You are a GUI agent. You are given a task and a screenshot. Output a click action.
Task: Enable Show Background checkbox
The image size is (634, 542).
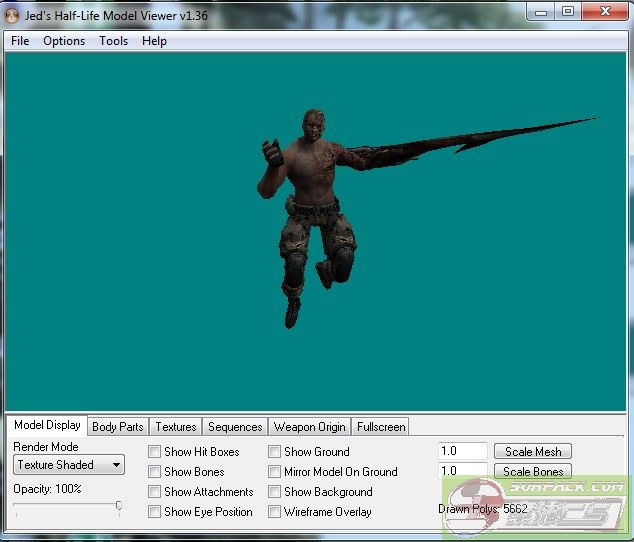coord(274,491)
